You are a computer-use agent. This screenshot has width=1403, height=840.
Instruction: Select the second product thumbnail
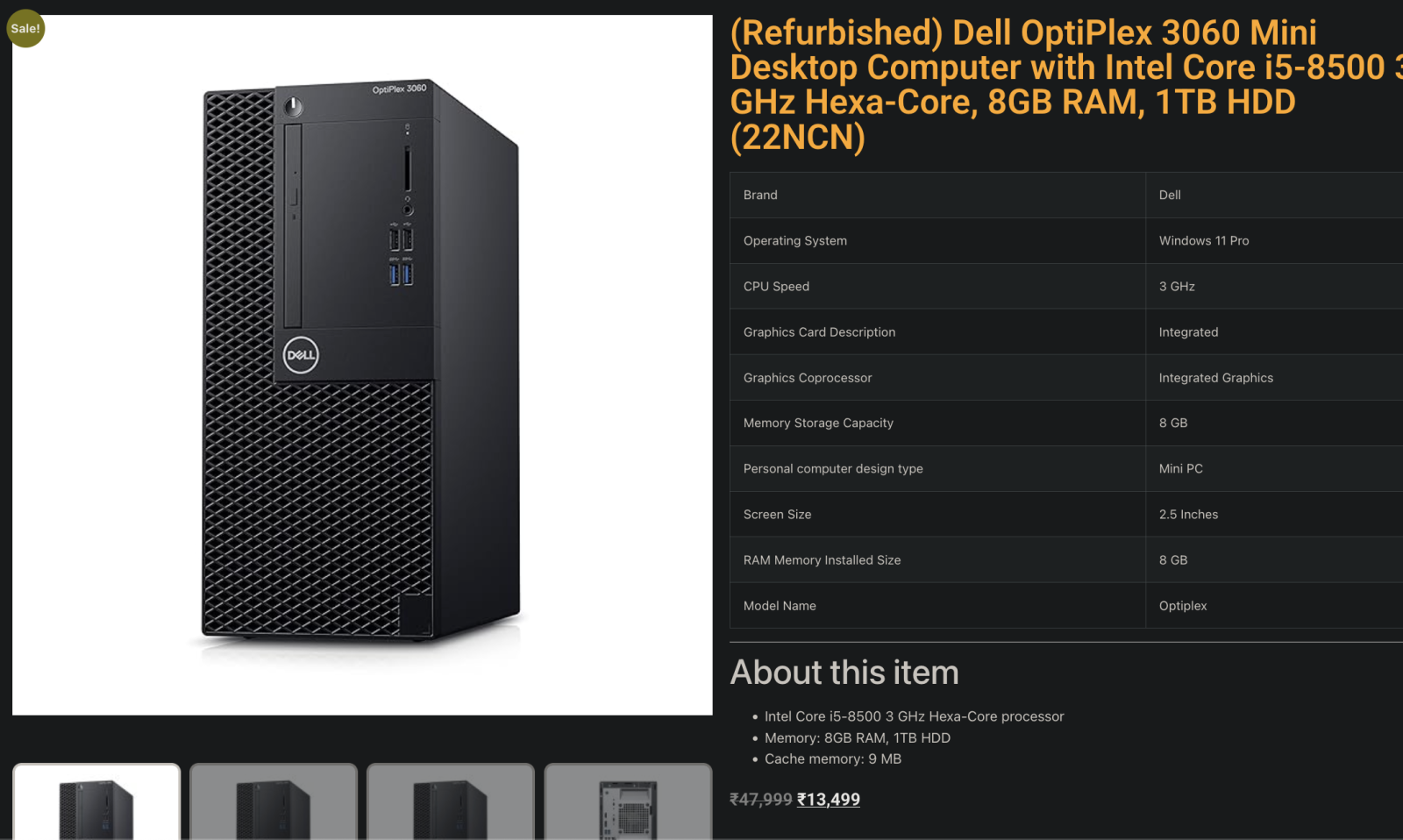pos(274,802)
